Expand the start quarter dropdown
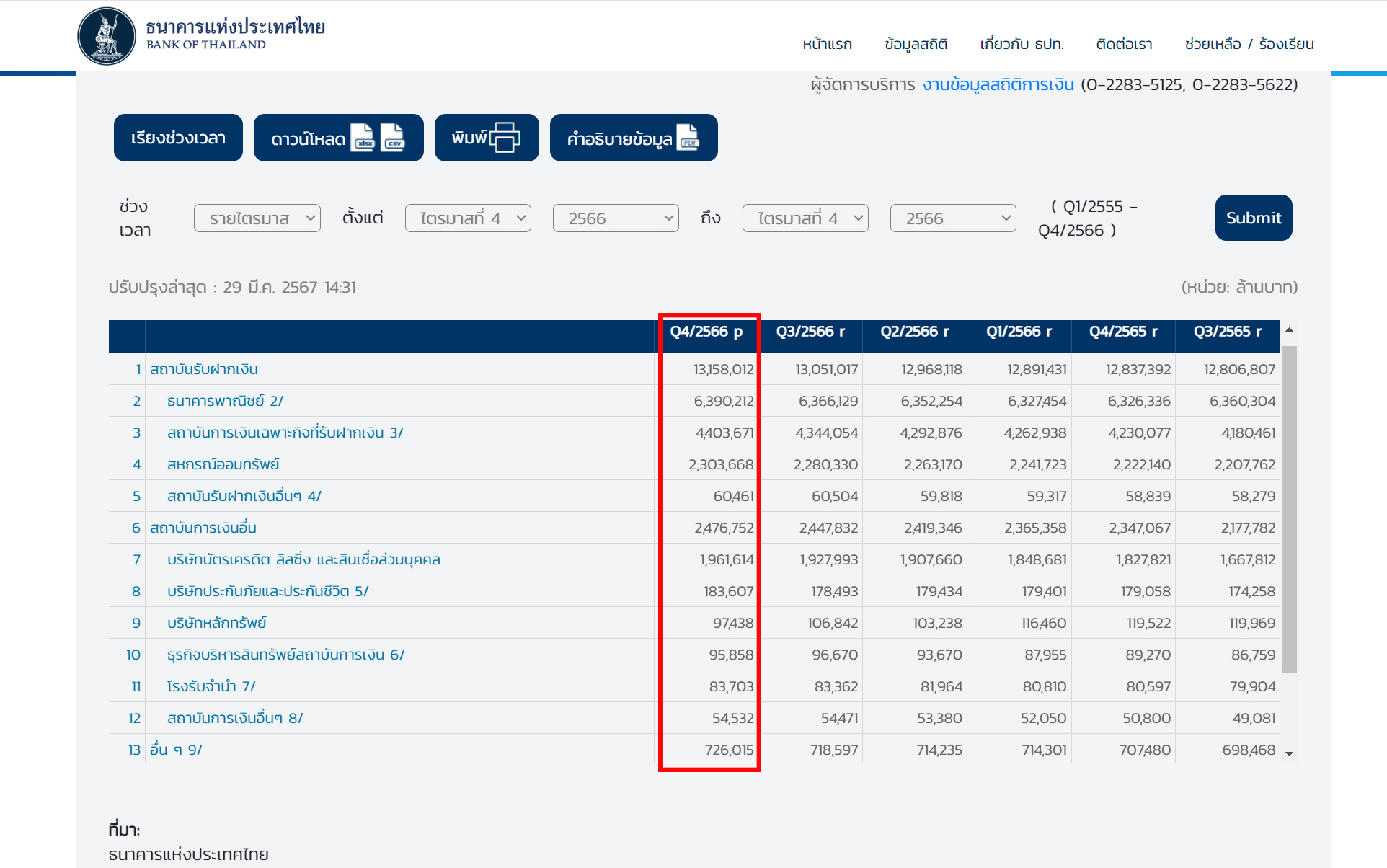 coord(468,218)
